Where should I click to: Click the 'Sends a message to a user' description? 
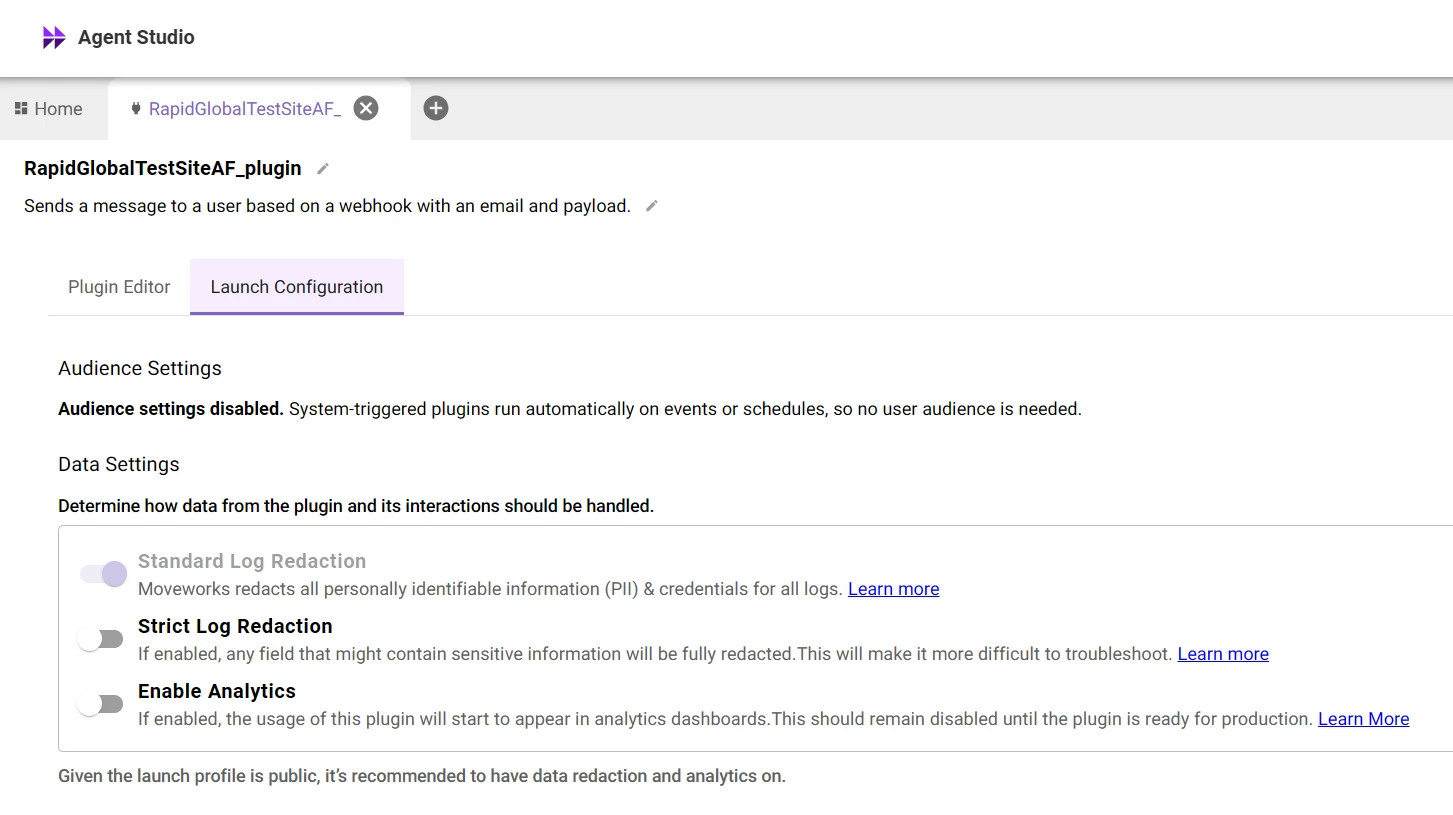tap(328, 206)
